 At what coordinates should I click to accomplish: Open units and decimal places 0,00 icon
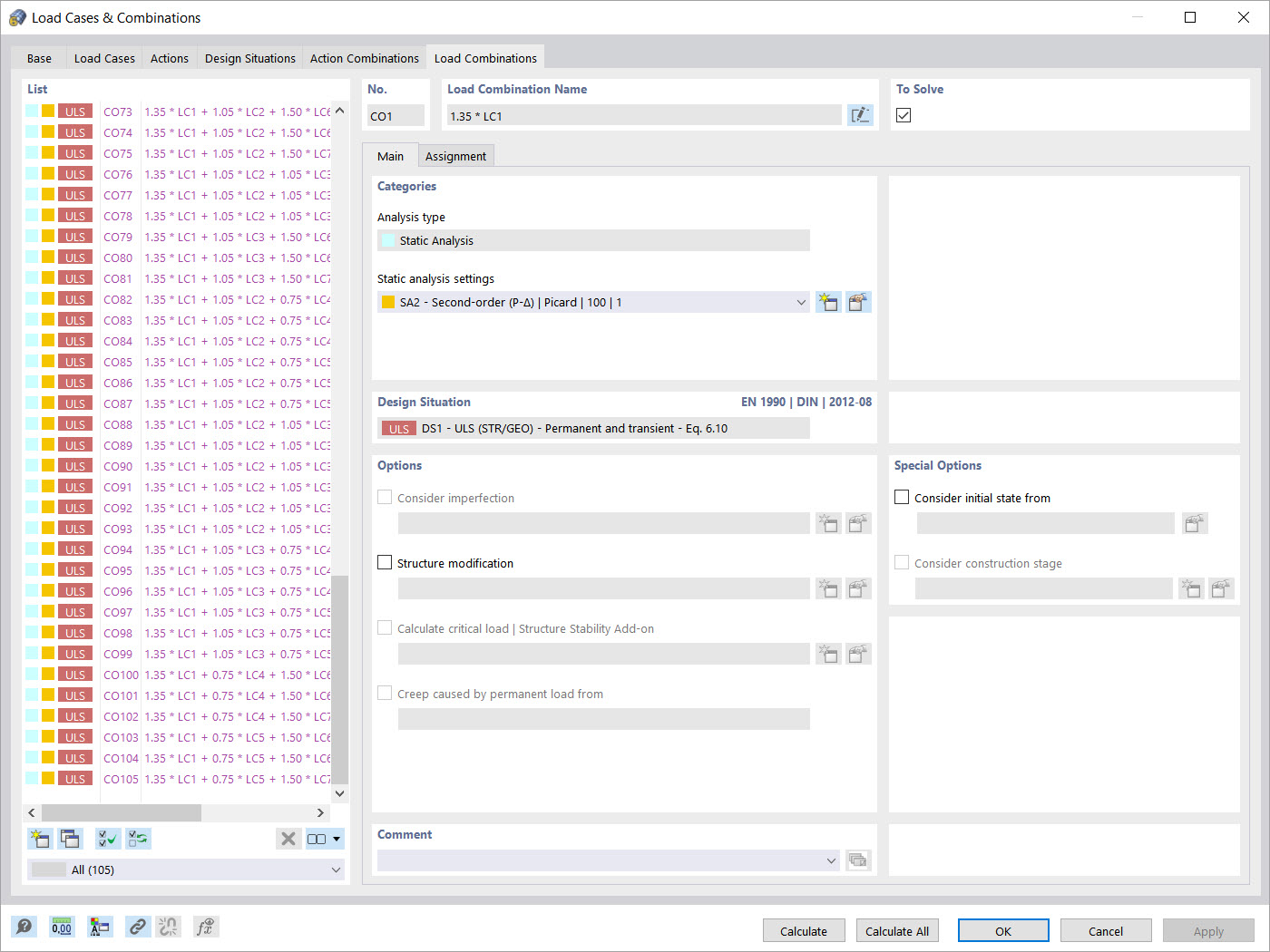pos(62,927)
